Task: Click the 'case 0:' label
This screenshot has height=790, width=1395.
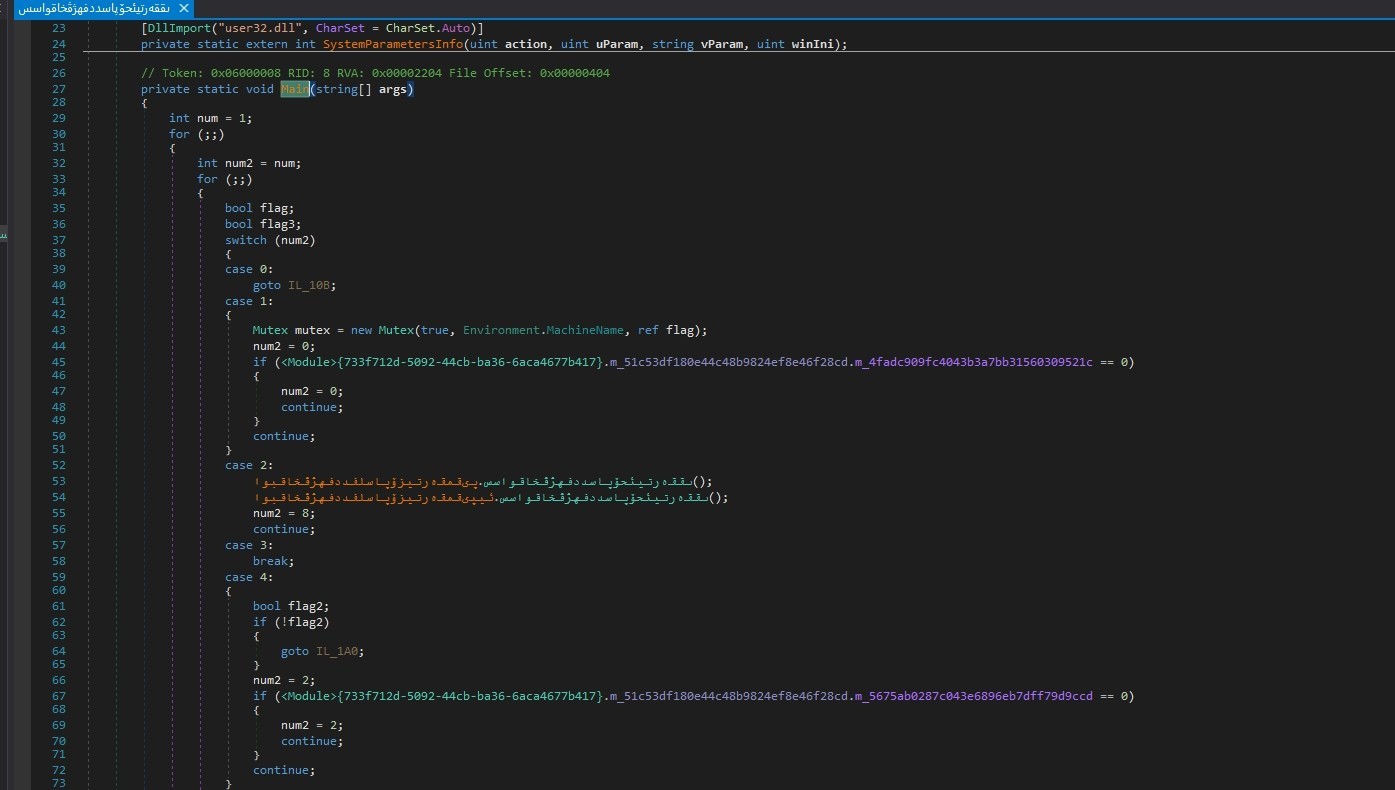Action: (x=249, y=269)
